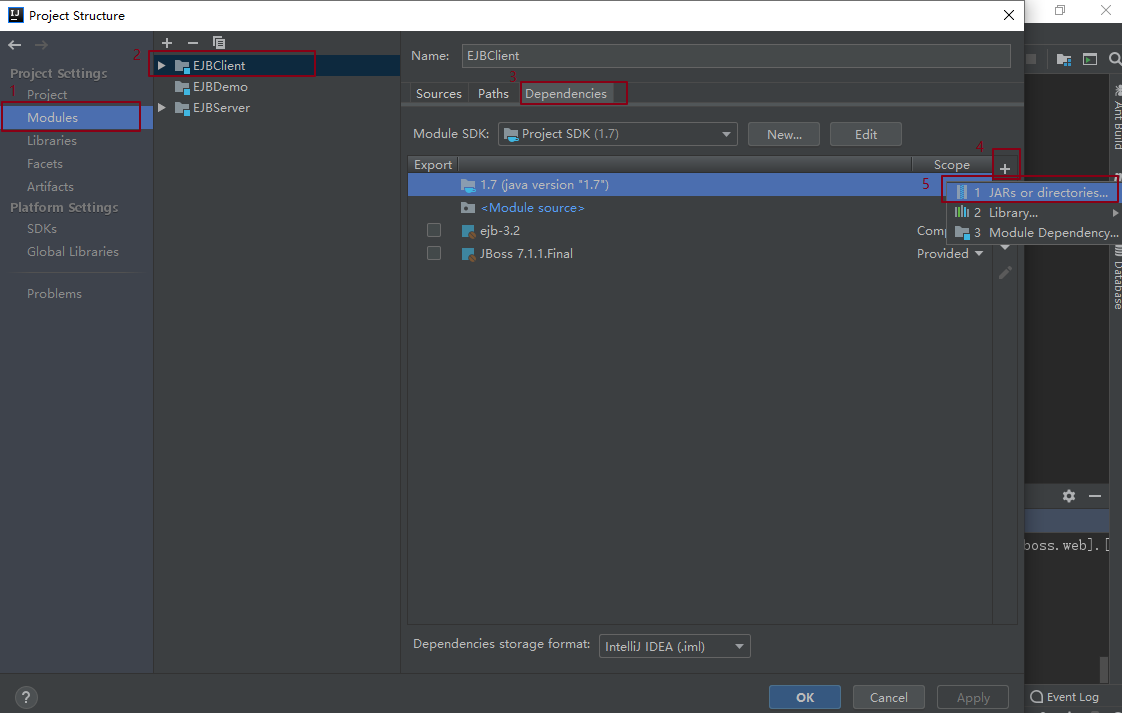Toggle export checkbox for JBoss 7.1.1.Final

coord(434,253)
